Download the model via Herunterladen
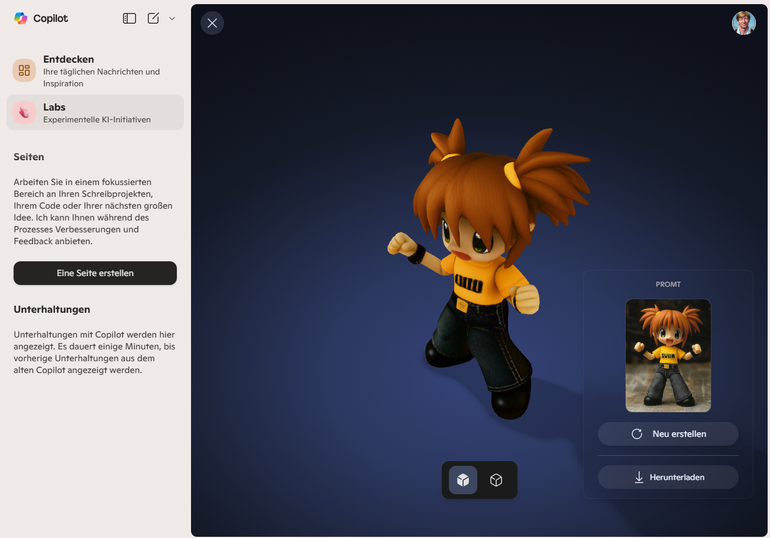 668,477
